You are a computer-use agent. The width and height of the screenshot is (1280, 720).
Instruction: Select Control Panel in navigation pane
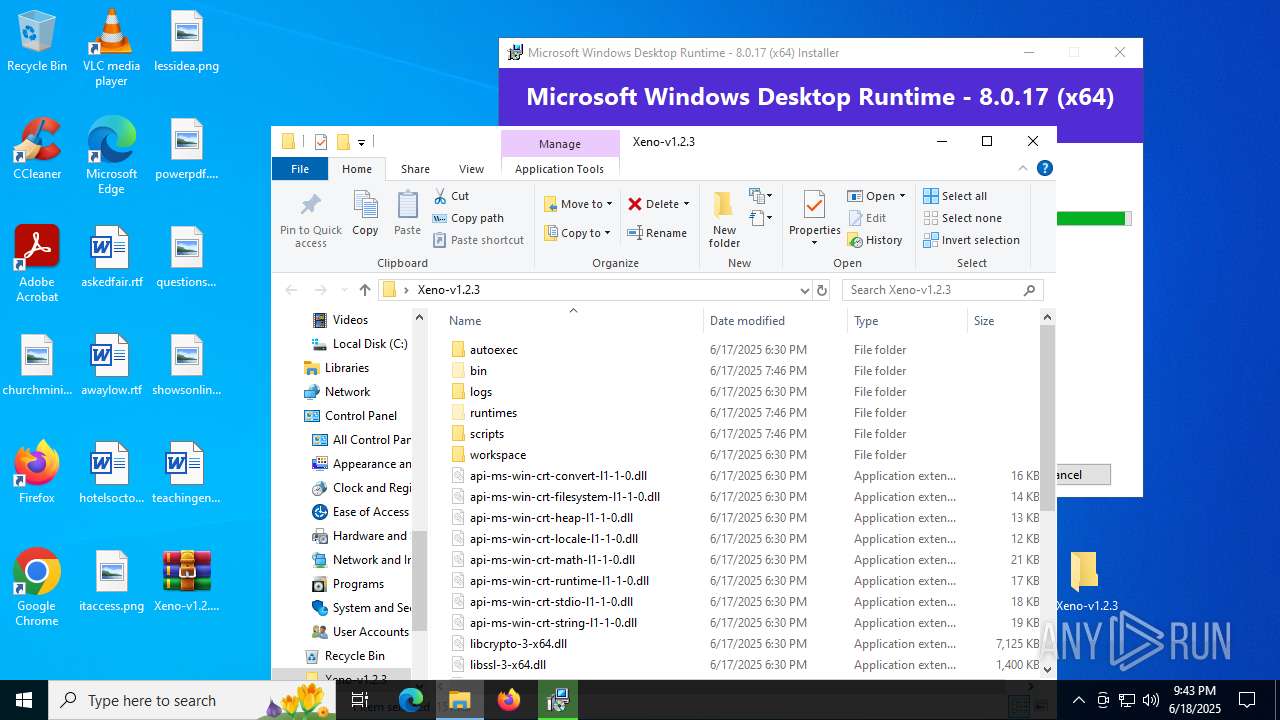tap(361, 416)
